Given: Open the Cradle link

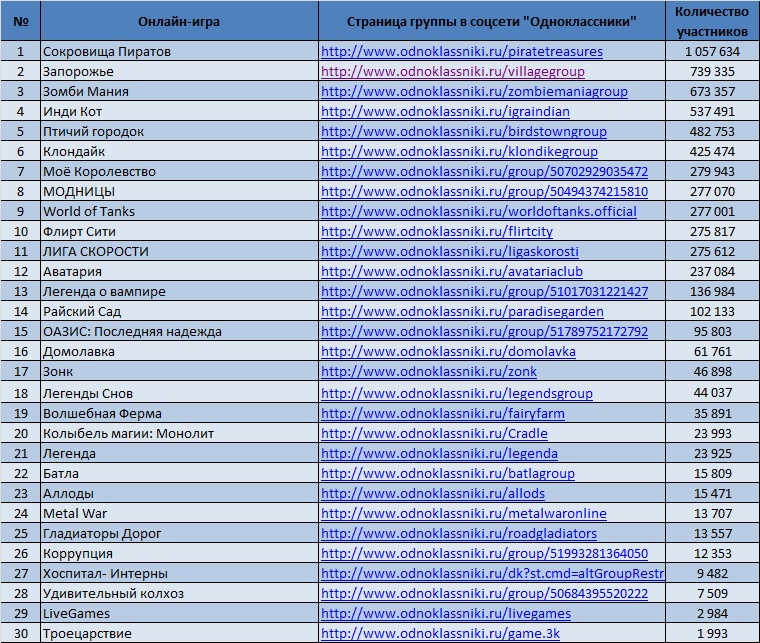Looking at the screenshot, I should tap(434, 433).
